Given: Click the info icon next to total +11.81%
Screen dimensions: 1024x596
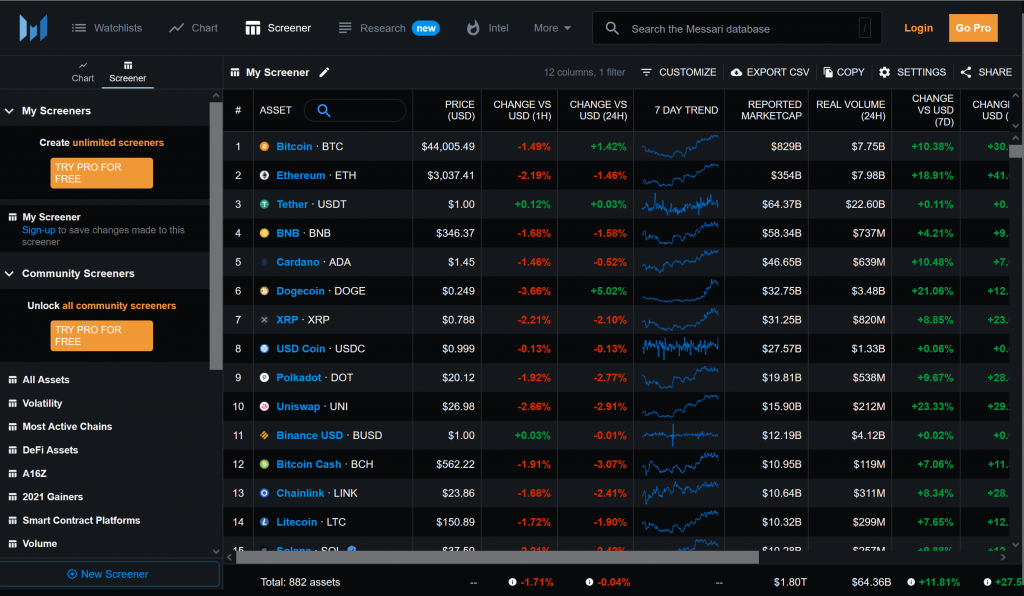Looking at the screenshot, I should pyautogui.click(x=911, y=582).
